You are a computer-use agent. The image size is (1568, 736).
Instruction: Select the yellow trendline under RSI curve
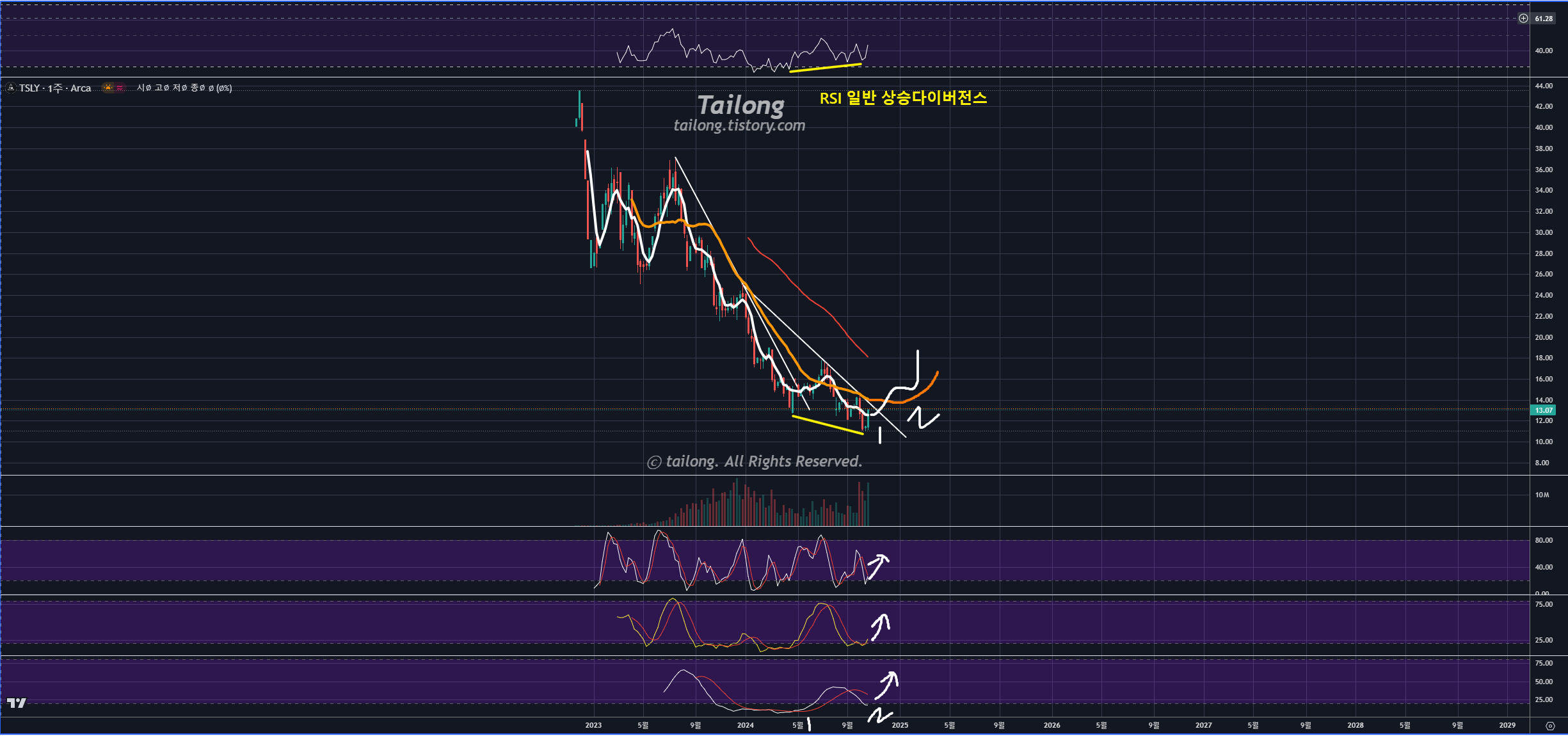(826, 67)
